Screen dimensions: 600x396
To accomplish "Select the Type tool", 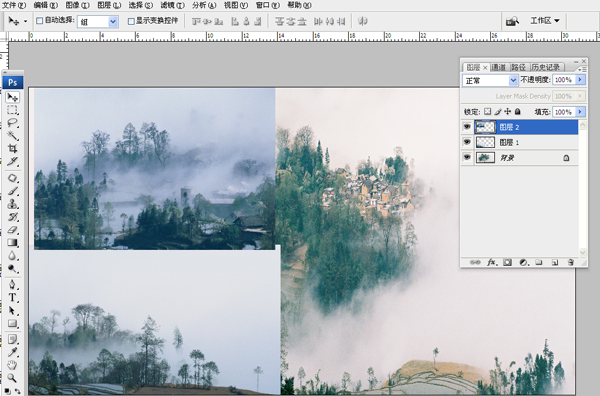I will pyautogui.click(x=12, y=298).
